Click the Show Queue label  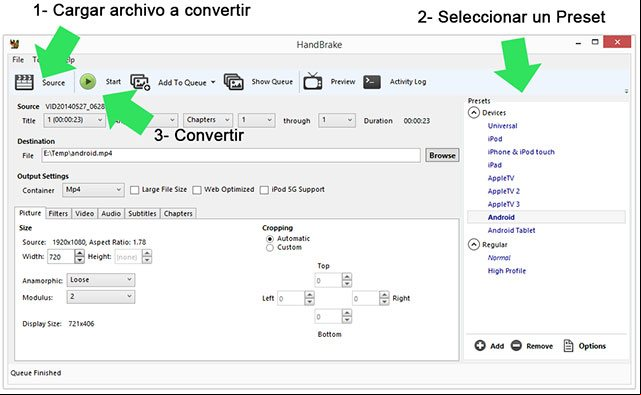click(272, 82)
